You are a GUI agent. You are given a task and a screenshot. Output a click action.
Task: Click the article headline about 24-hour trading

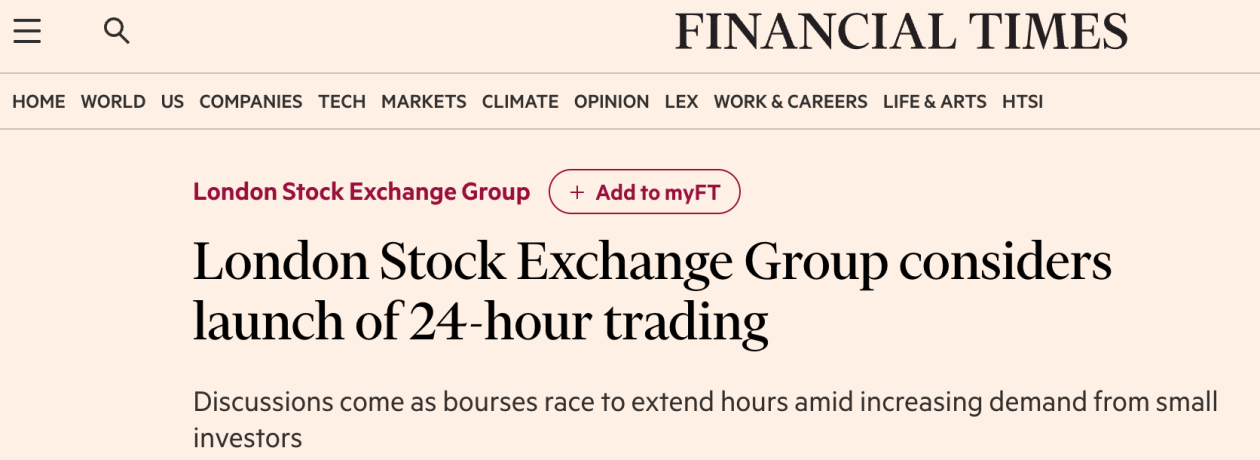(x=652, y=293)
